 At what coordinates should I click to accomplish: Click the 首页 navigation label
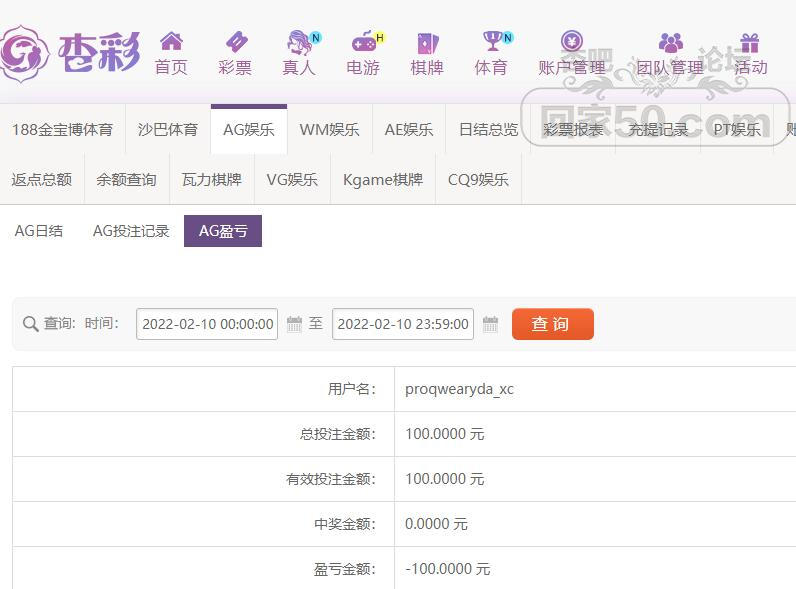tap(172, 67)
